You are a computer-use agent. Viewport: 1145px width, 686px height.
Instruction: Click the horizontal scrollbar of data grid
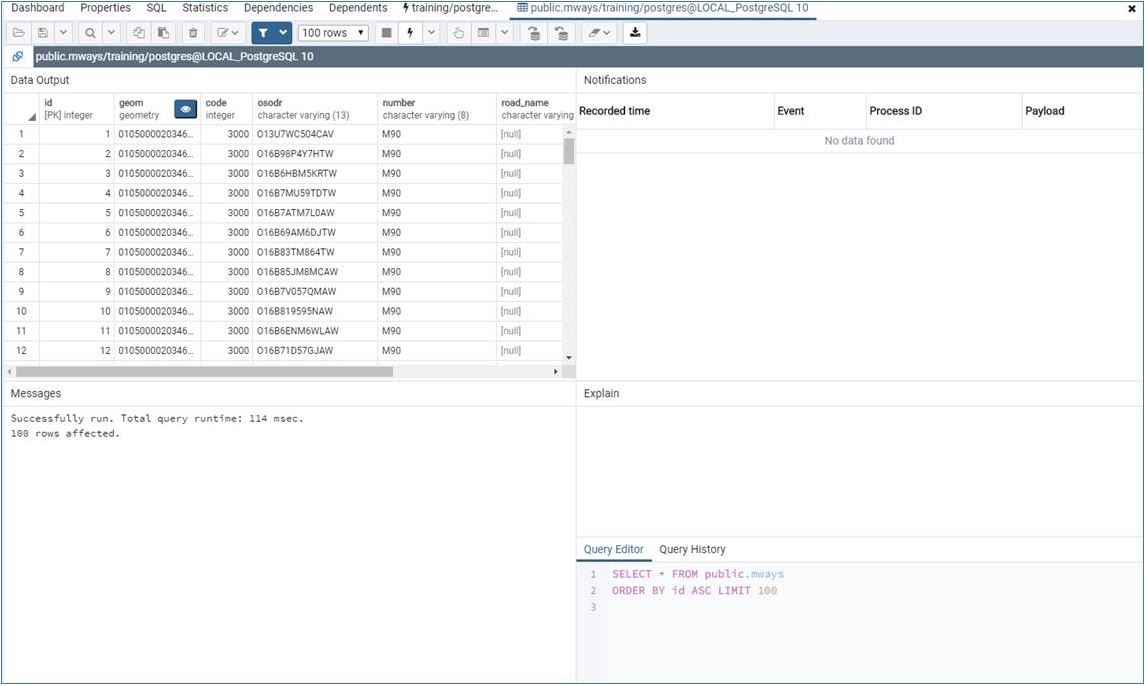(204, 372)
